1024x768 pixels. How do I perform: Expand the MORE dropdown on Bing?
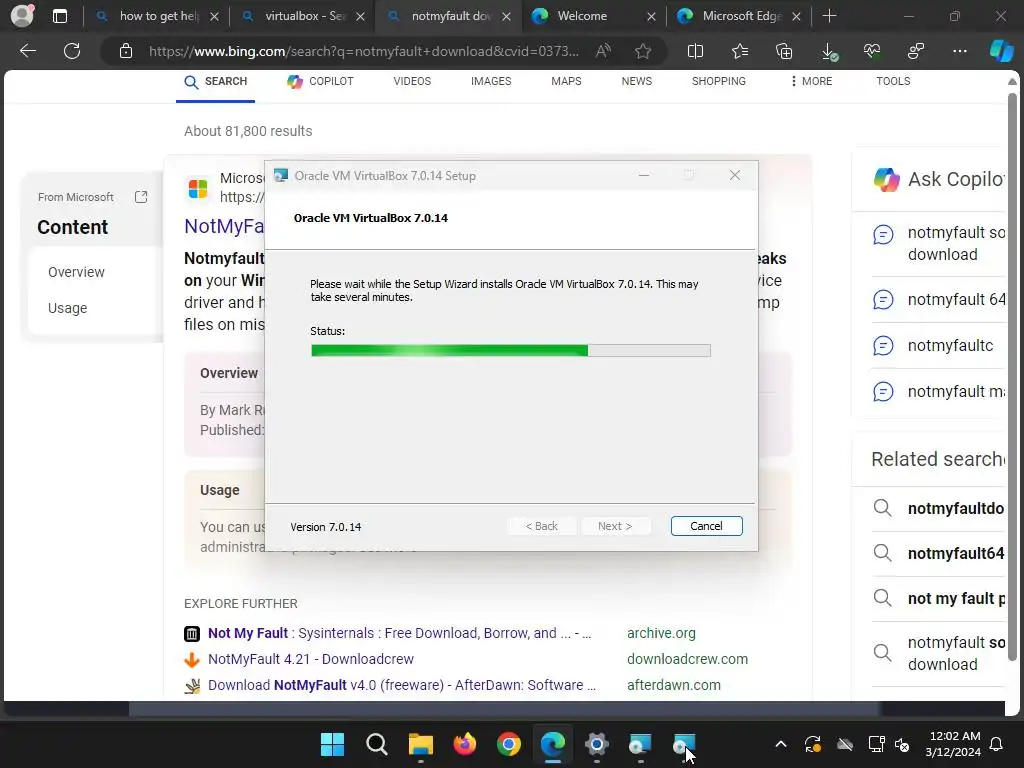click(811, 82)
